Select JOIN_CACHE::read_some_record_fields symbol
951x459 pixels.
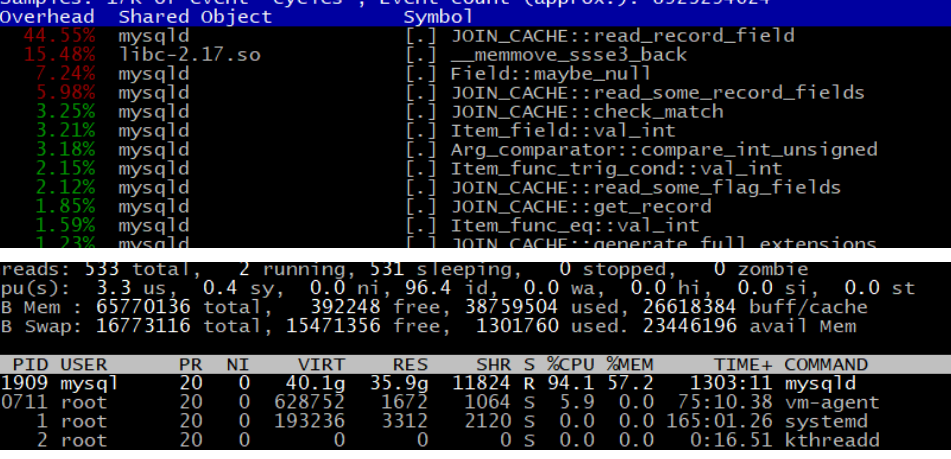pos(657,93)
